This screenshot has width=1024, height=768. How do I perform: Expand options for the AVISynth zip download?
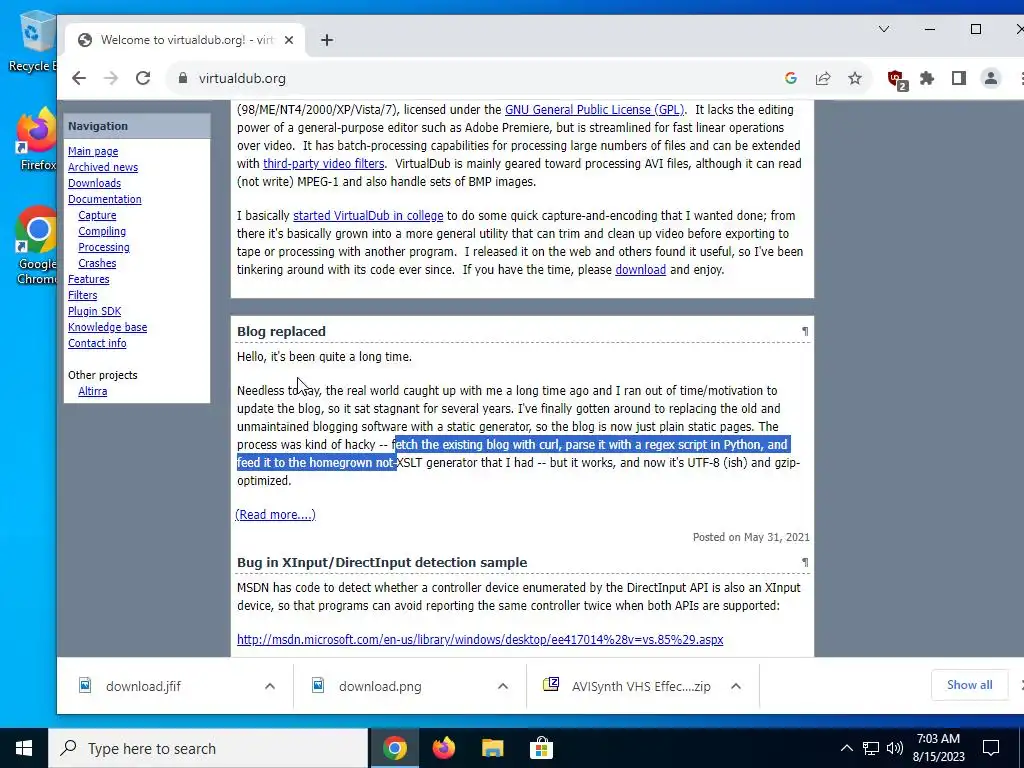click(736, 686)
